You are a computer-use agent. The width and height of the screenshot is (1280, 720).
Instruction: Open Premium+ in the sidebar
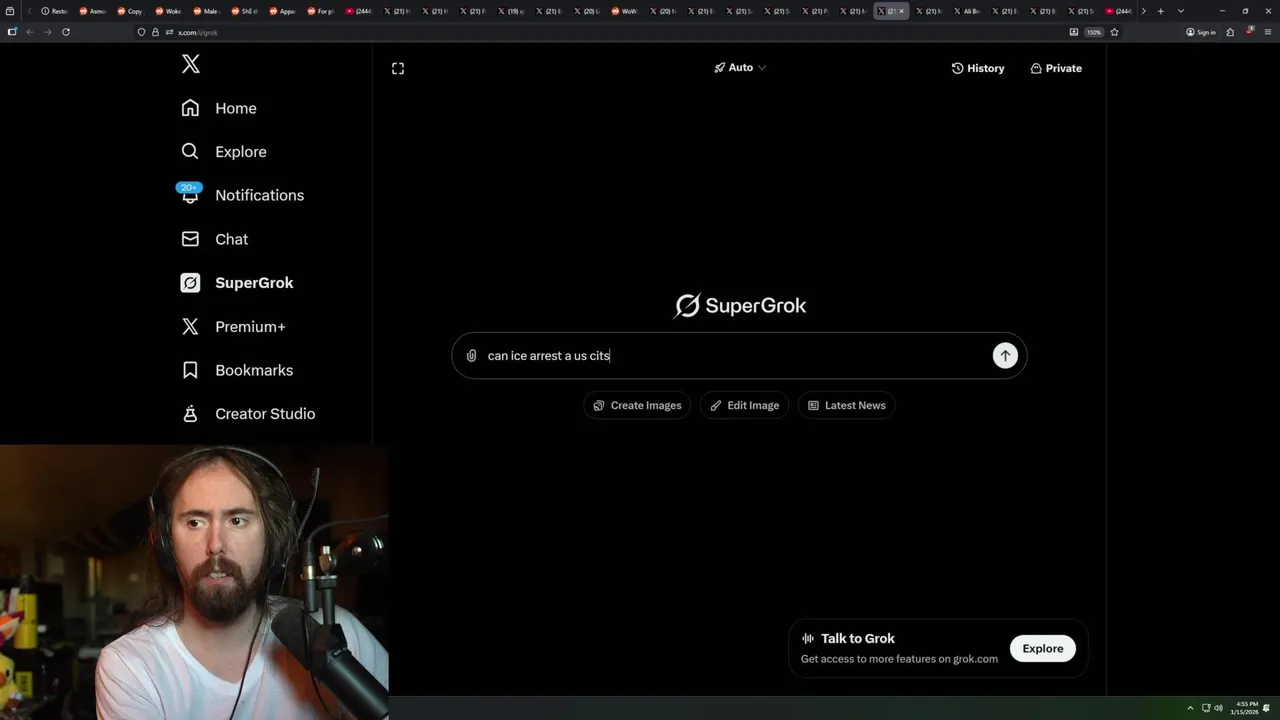[233, 326]
